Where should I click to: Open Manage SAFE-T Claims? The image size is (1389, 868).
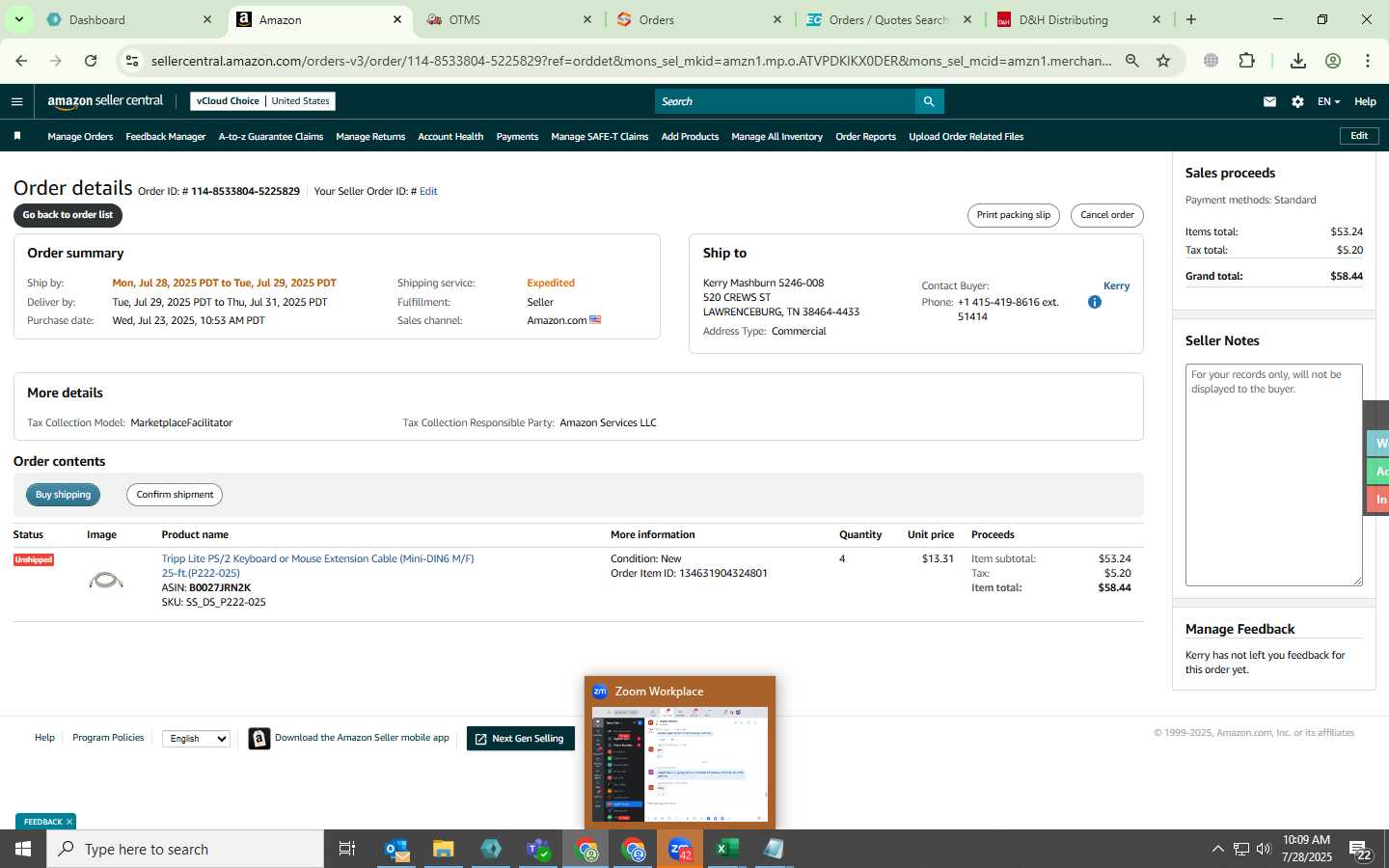599,137
